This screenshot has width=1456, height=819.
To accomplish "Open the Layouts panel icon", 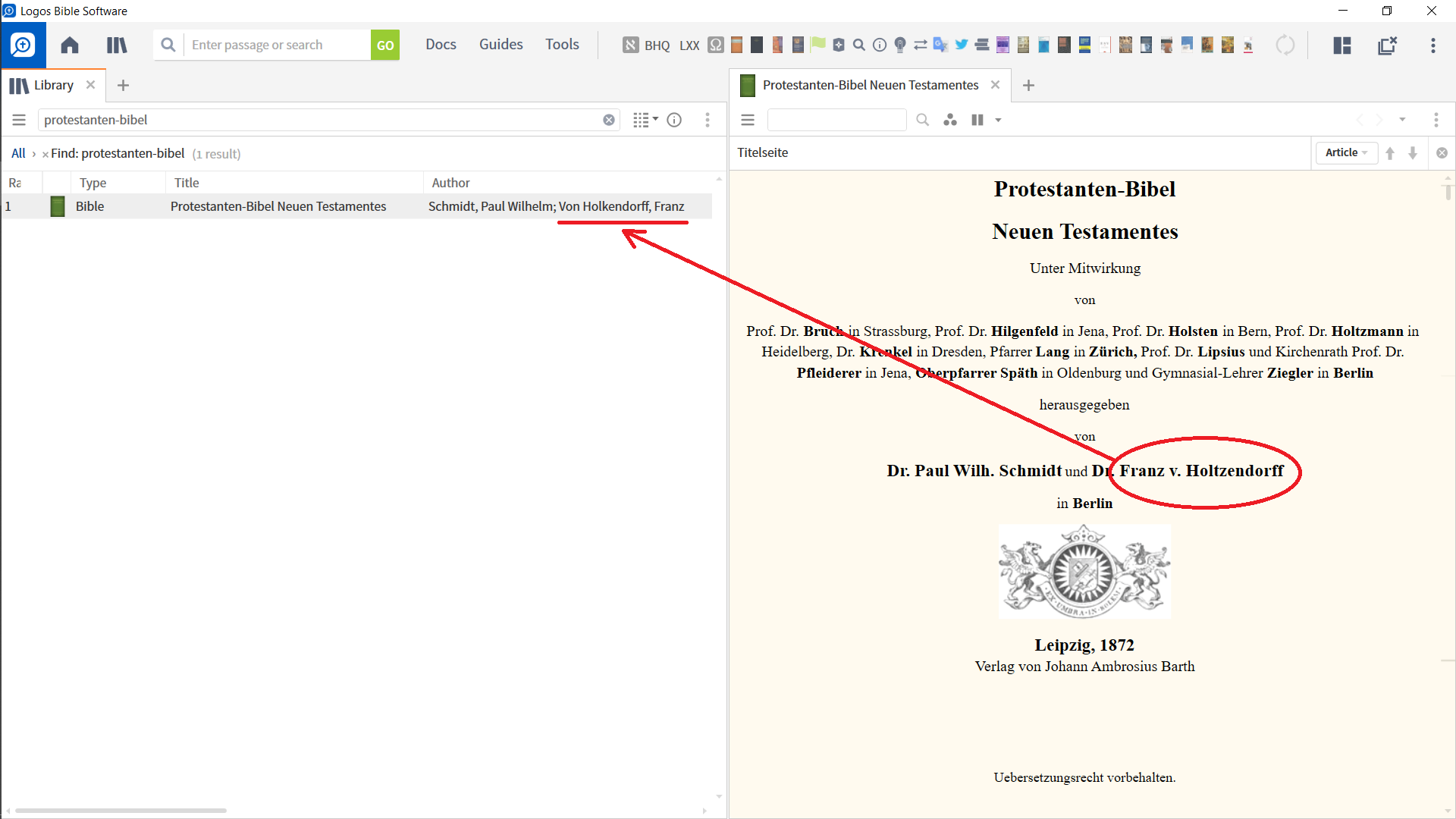I will click(1342, 45).
